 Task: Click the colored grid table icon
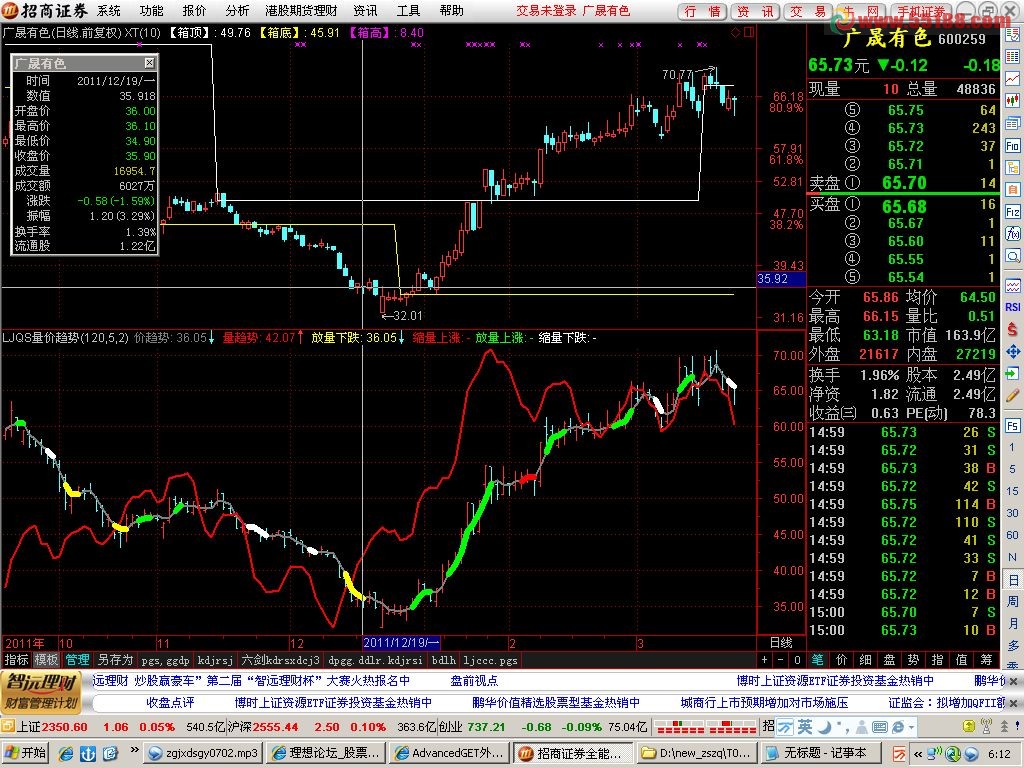(1013, 57)
